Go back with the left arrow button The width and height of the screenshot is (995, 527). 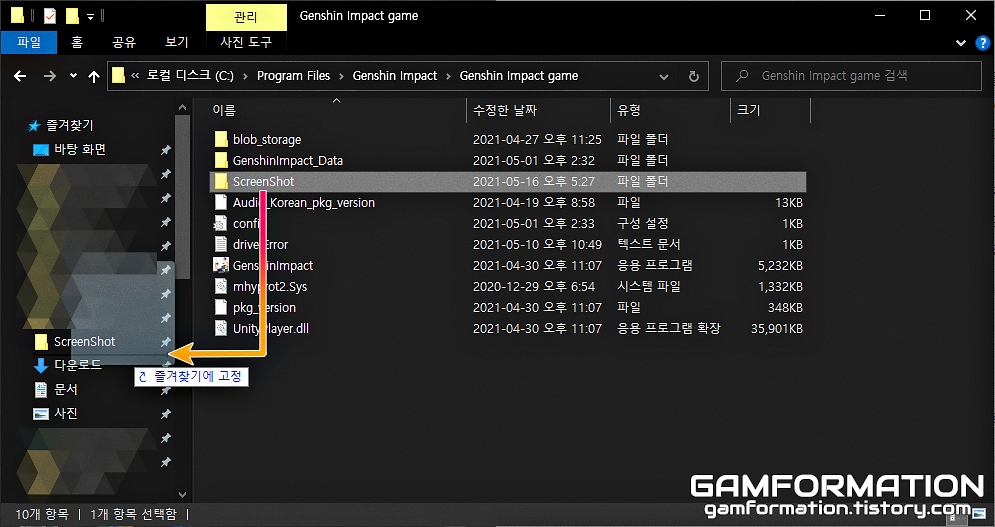pyautogui.click(x=20, y=76)
